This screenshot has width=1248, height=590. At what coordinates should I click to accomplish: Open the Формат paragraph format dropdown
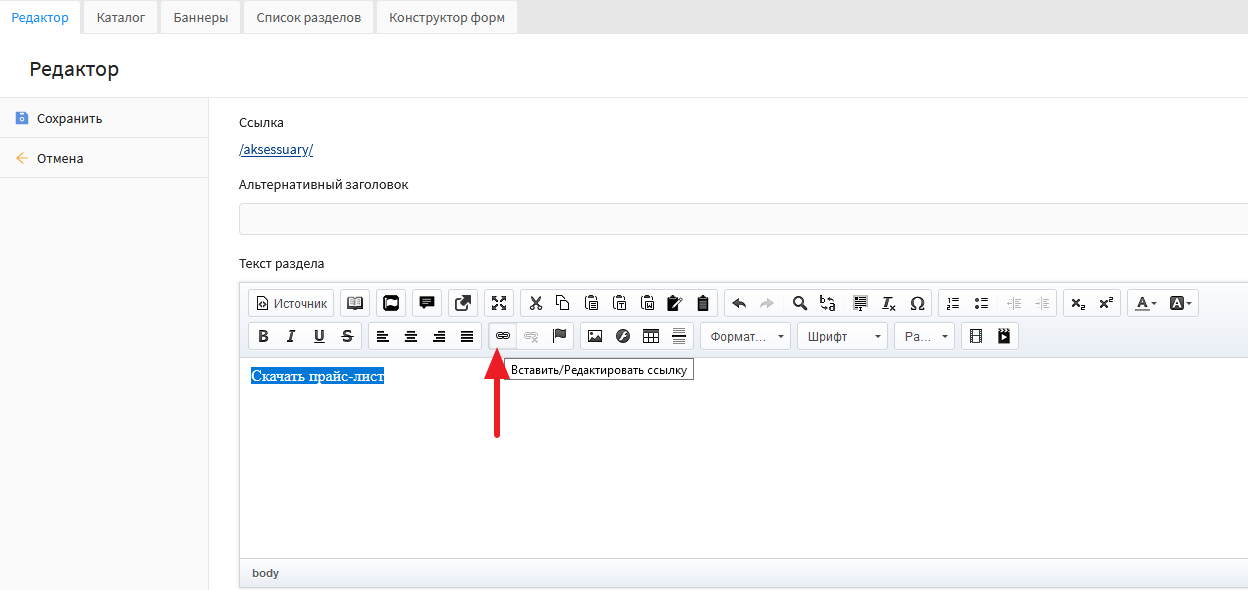point(745,336)
